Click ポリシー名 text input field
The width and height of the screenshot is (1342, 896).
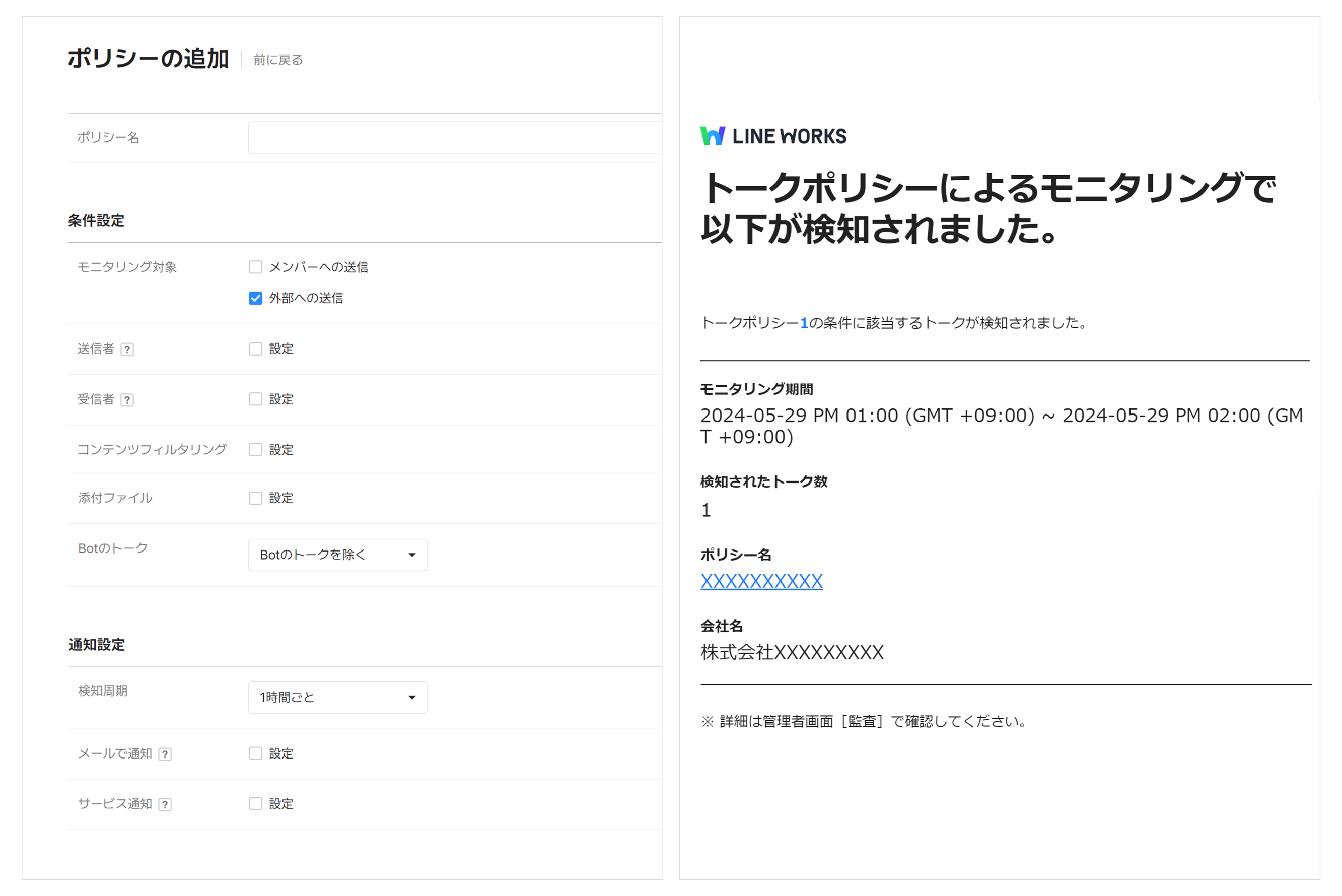(454, 137)
